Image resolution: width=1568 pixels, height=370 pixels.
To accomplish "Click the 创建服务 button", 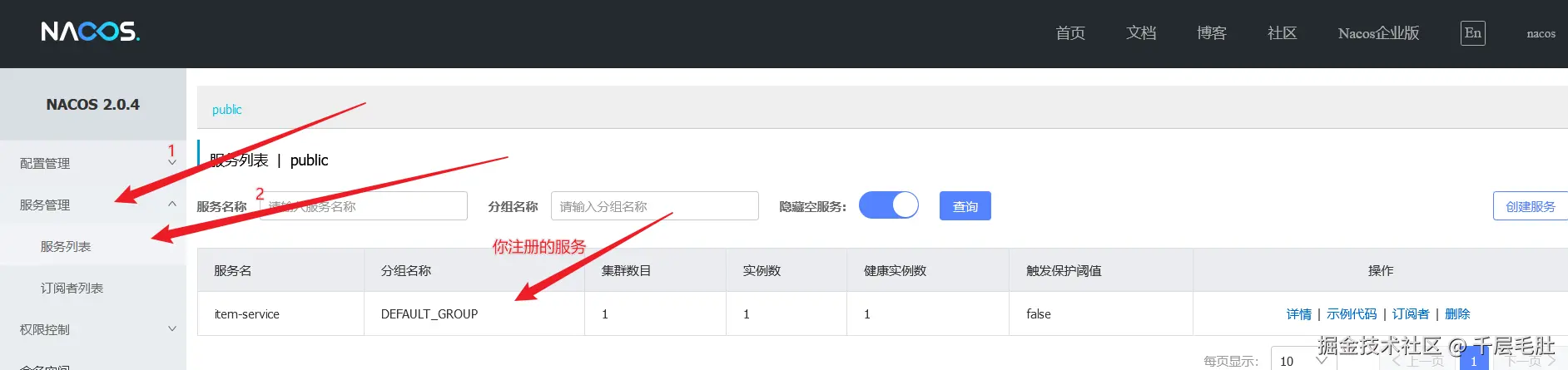I will point(1530,206).
